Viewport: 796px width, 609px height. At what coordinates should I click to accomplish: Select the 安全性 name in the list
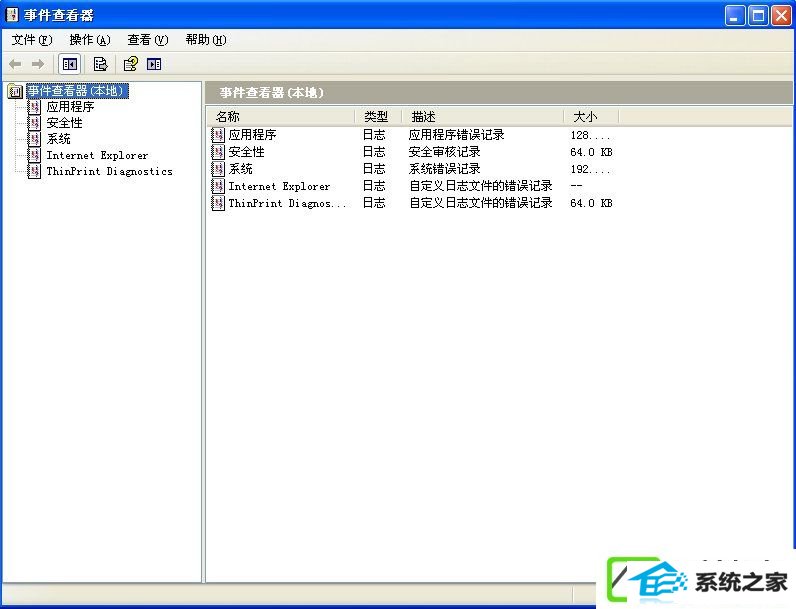[246, 152]
